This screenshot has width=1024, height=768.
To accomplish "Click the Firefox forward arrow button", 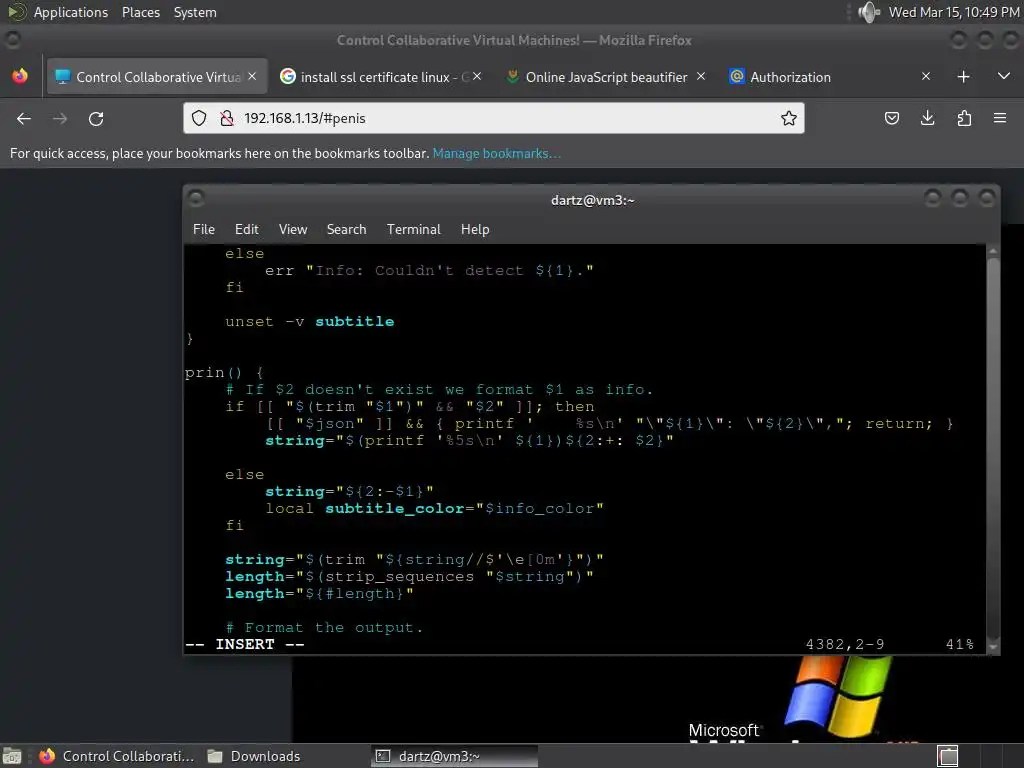I will [60, 118].
